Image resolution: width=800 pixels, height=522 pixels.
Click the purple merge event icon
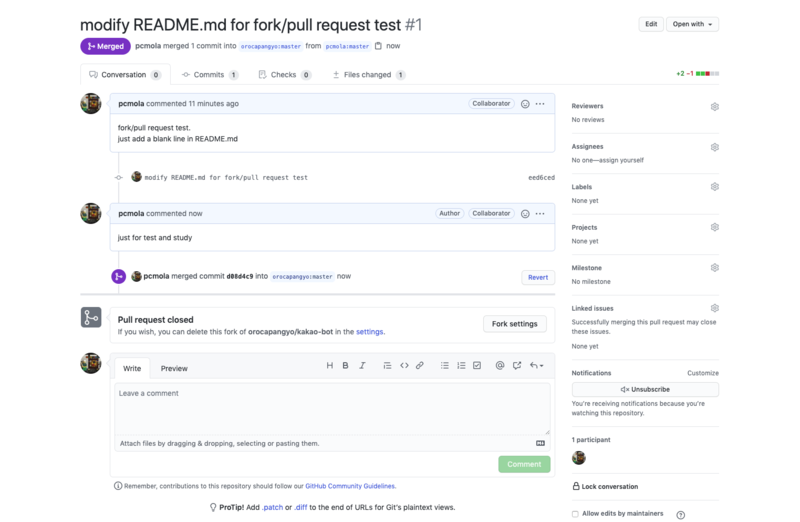pos(118,277)
